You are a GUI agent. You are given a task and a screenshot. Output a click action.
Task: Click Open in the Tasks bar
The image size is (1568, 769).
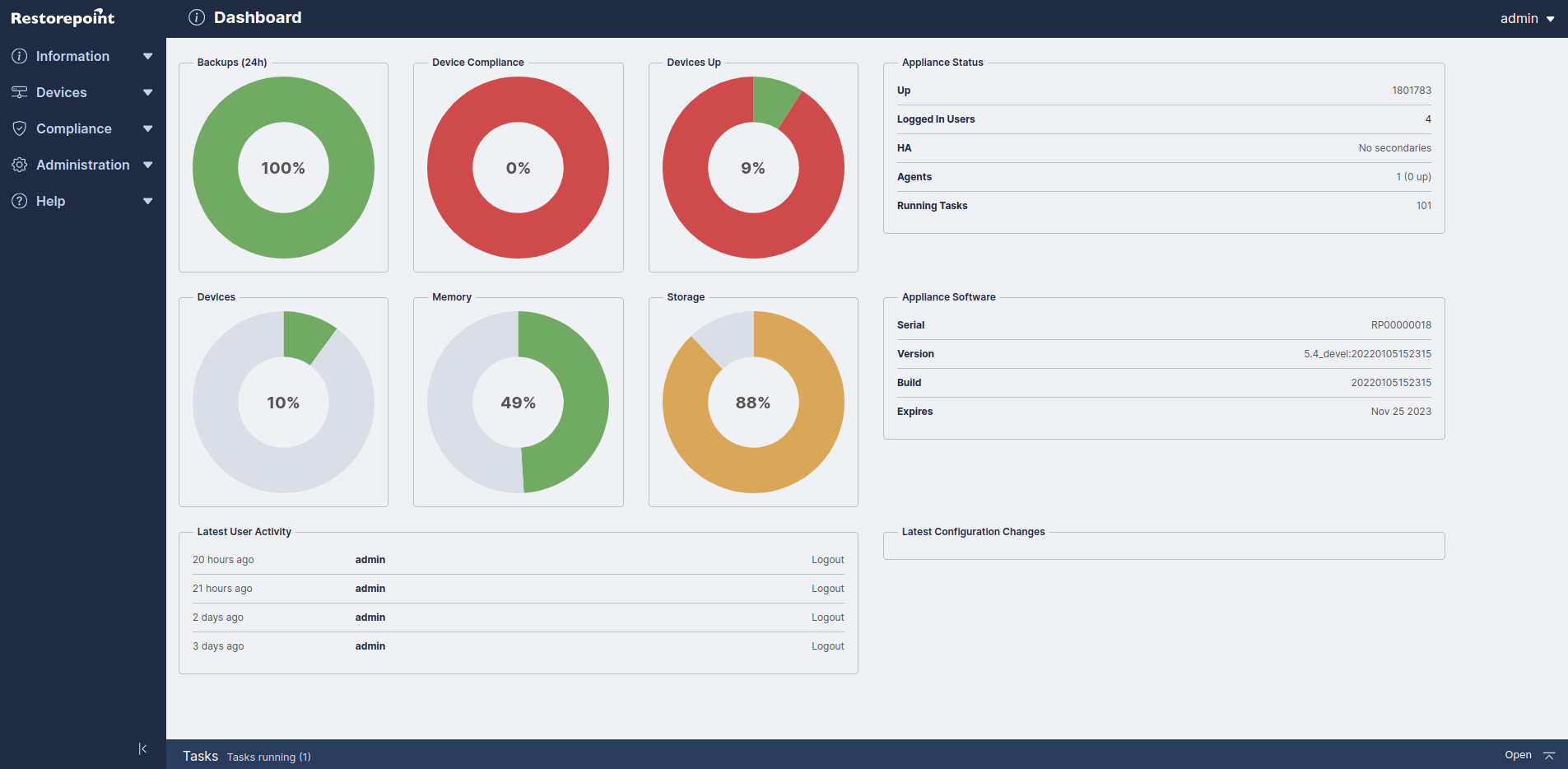(x=1518, y=755)
